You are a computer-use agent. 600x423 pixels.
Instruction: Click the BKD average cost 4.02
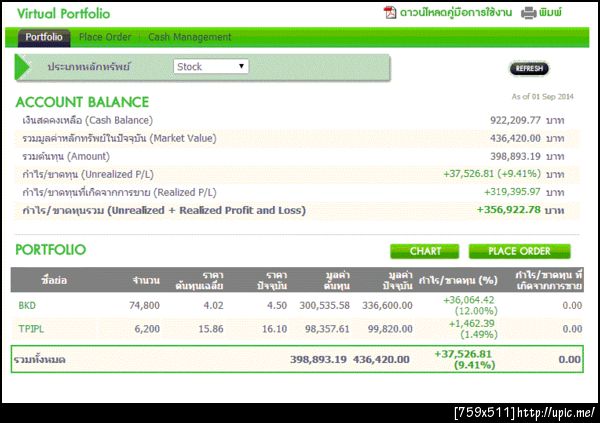click(213, 305)
